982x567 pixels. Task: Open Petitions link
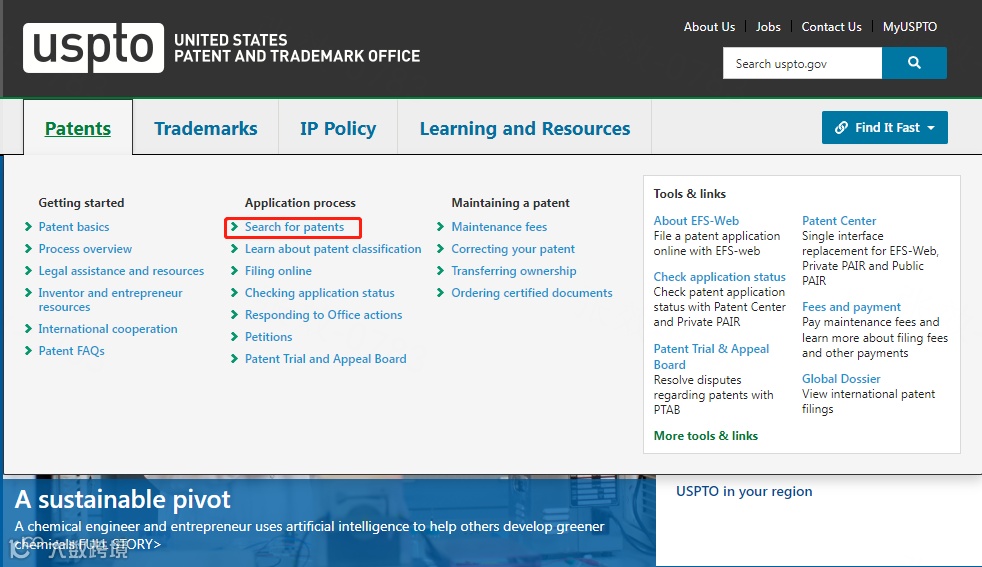269,336
